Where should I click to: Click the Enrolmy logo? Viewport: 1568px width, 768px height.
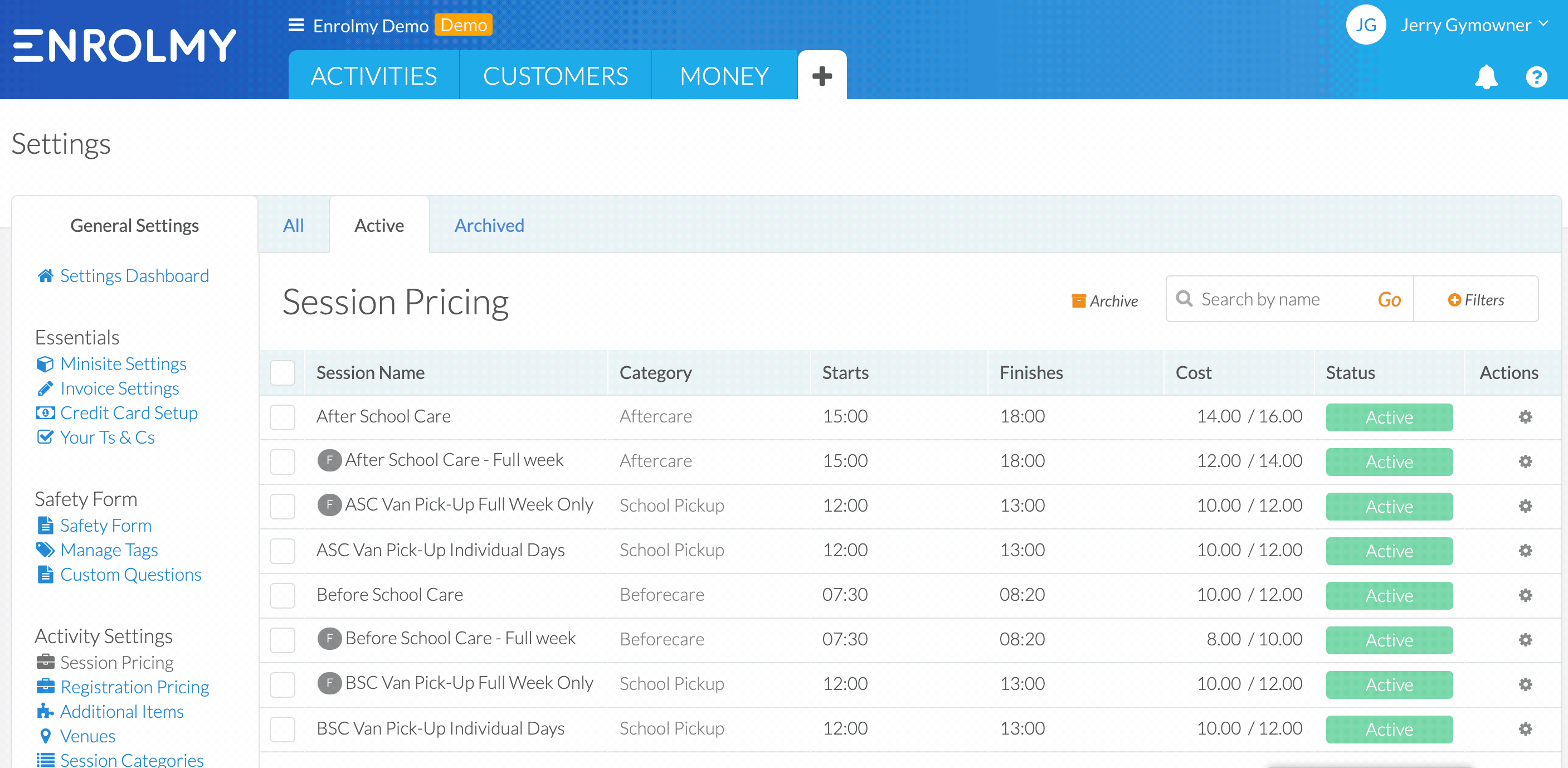(124, 45)
